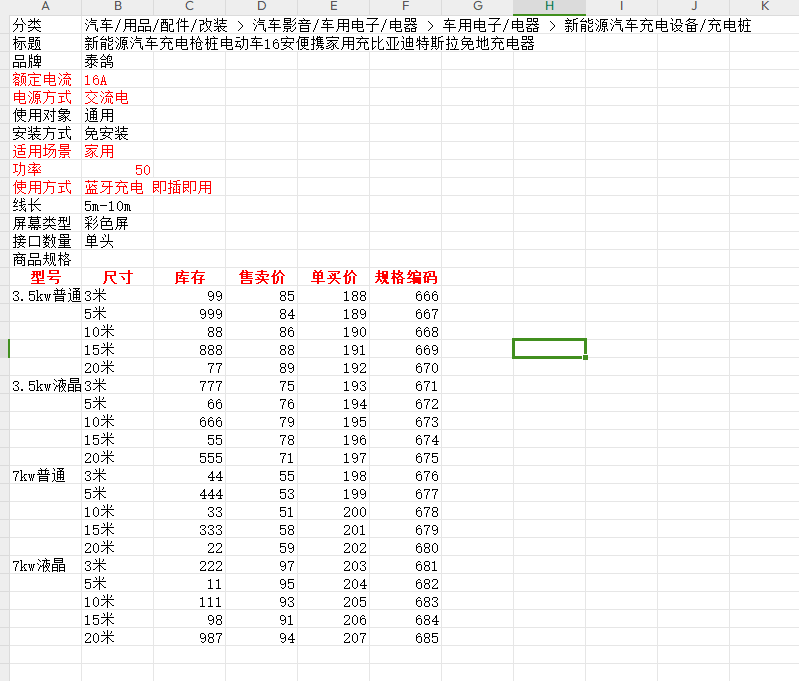The image size is (799, 681).
Task: Select the red 16A rated current cell
Action: click(118, 80)
